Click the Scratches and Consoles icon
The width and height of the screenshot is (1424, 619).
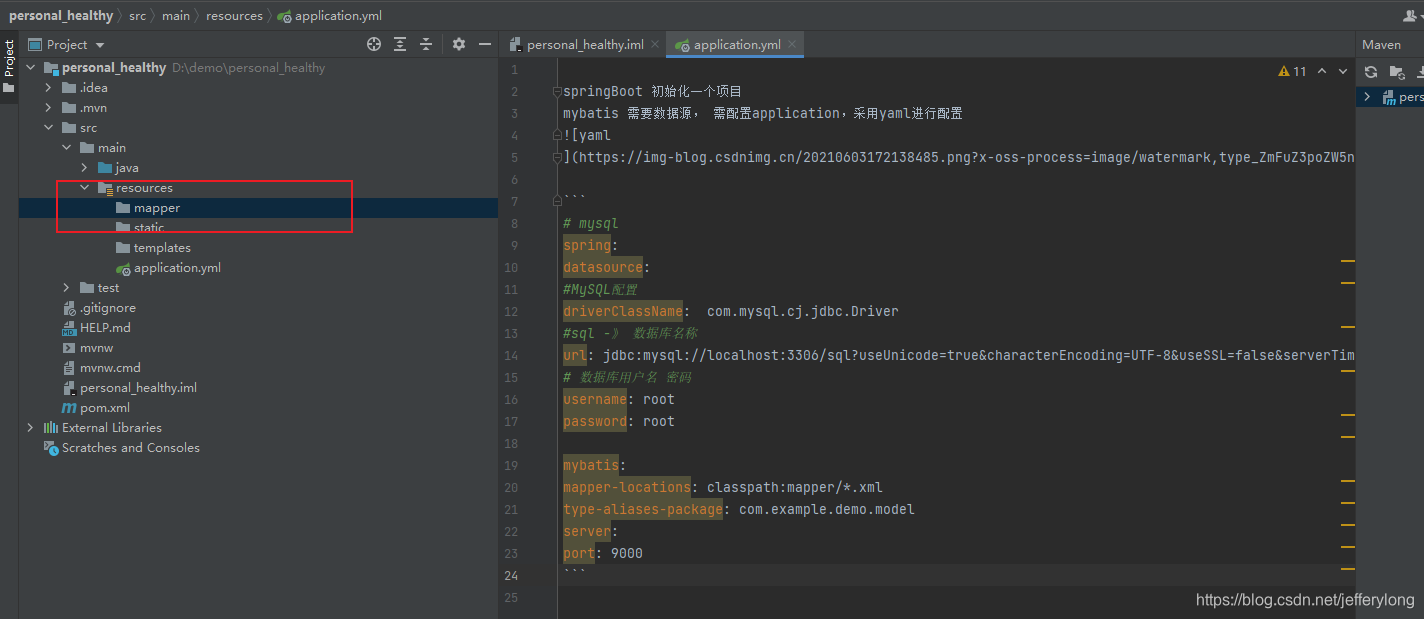tap(51, 448)
